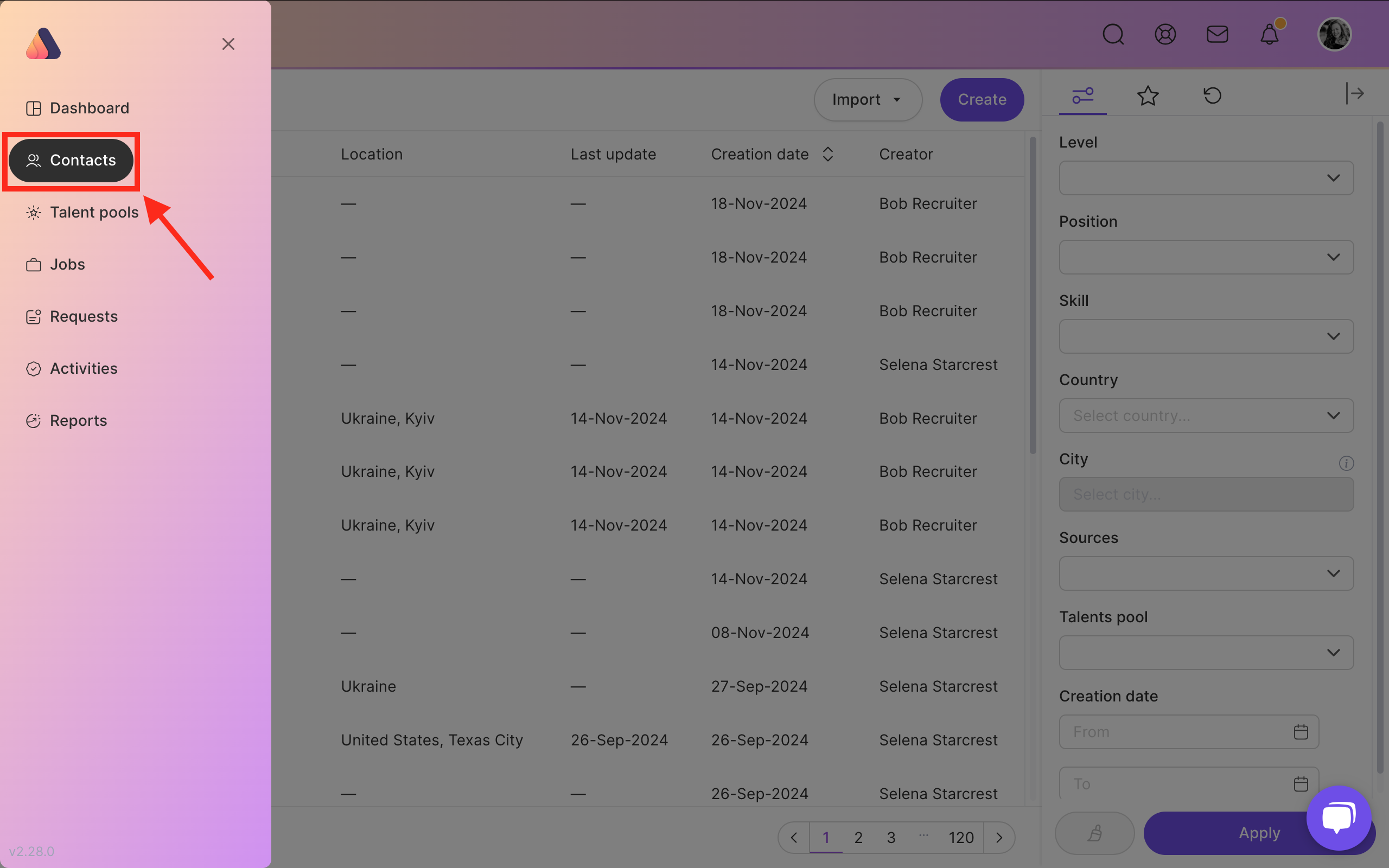Go to next page arrow
This screenshot has height=868, width=1389.
[999, 838]
